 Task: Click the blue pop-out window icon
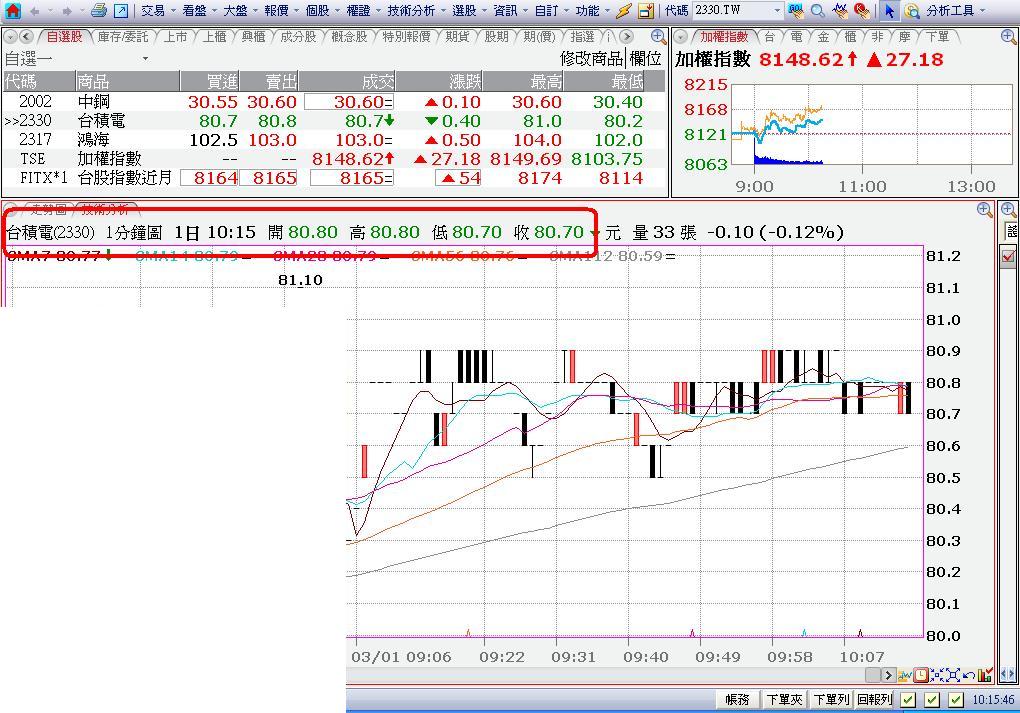pos(121,10)
